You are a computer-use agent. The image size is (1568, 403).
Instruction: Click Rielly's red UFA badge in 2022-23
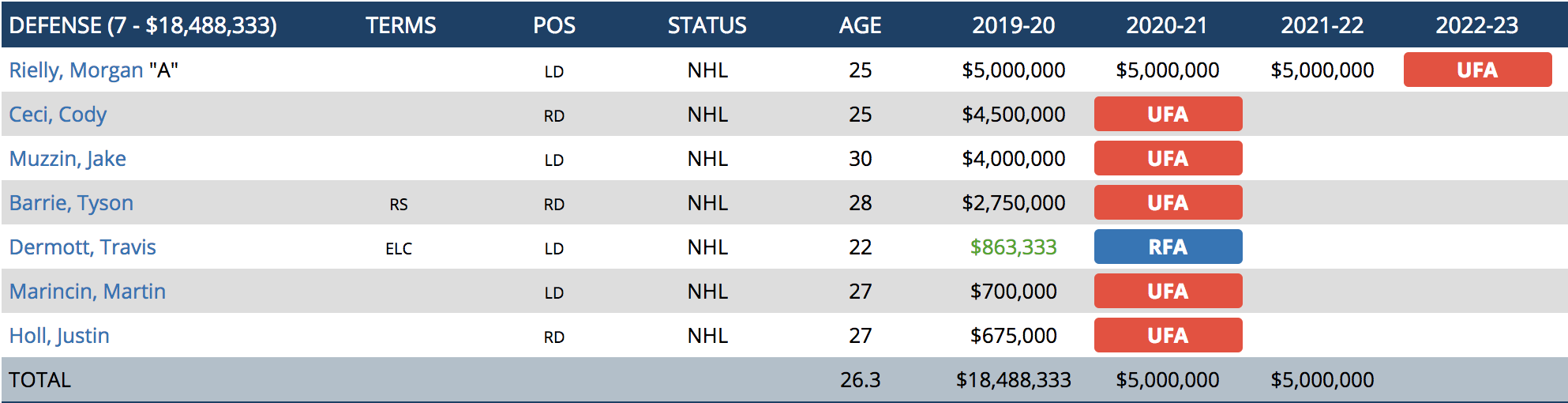click(1476, 70)
